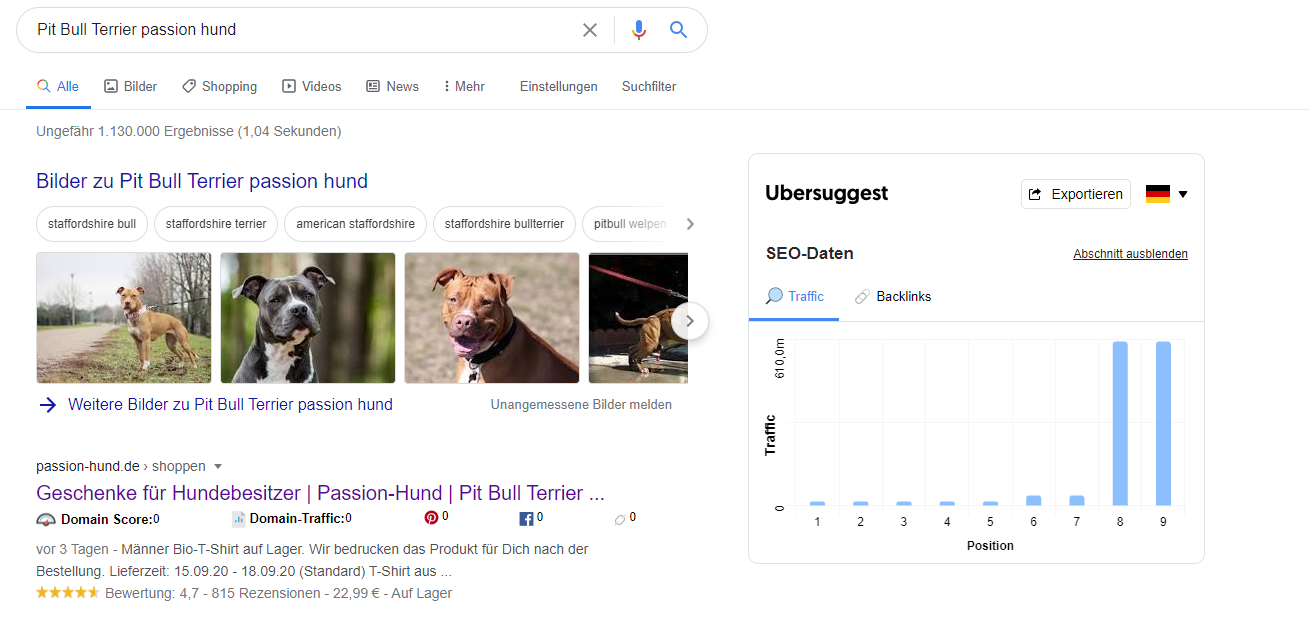This screenshot has height=626, width=1310.
Task: Expand the passion-hund.de result URL arrow
Action: (218, 466)
